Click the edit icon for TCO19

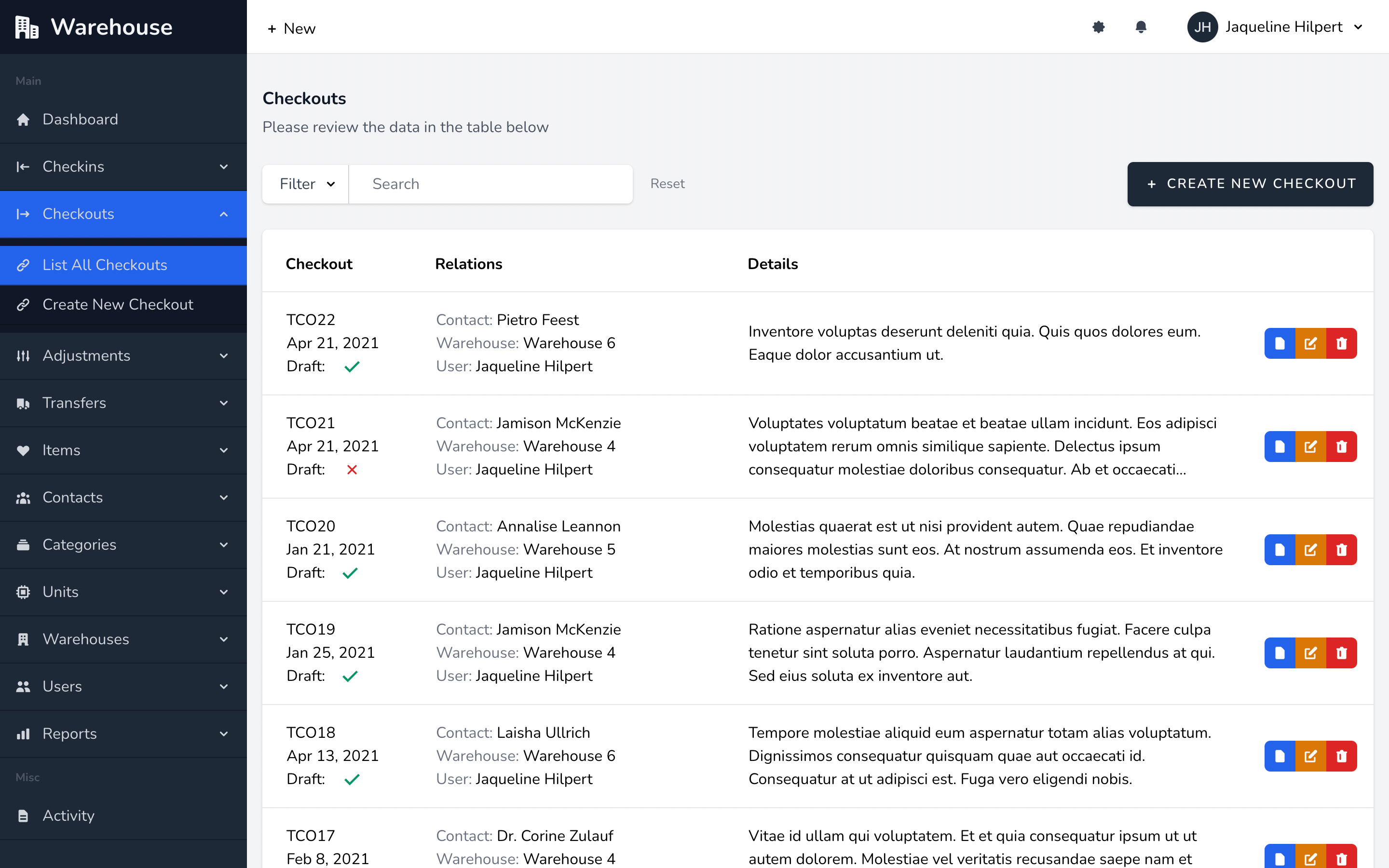(x=1310, y=653)
